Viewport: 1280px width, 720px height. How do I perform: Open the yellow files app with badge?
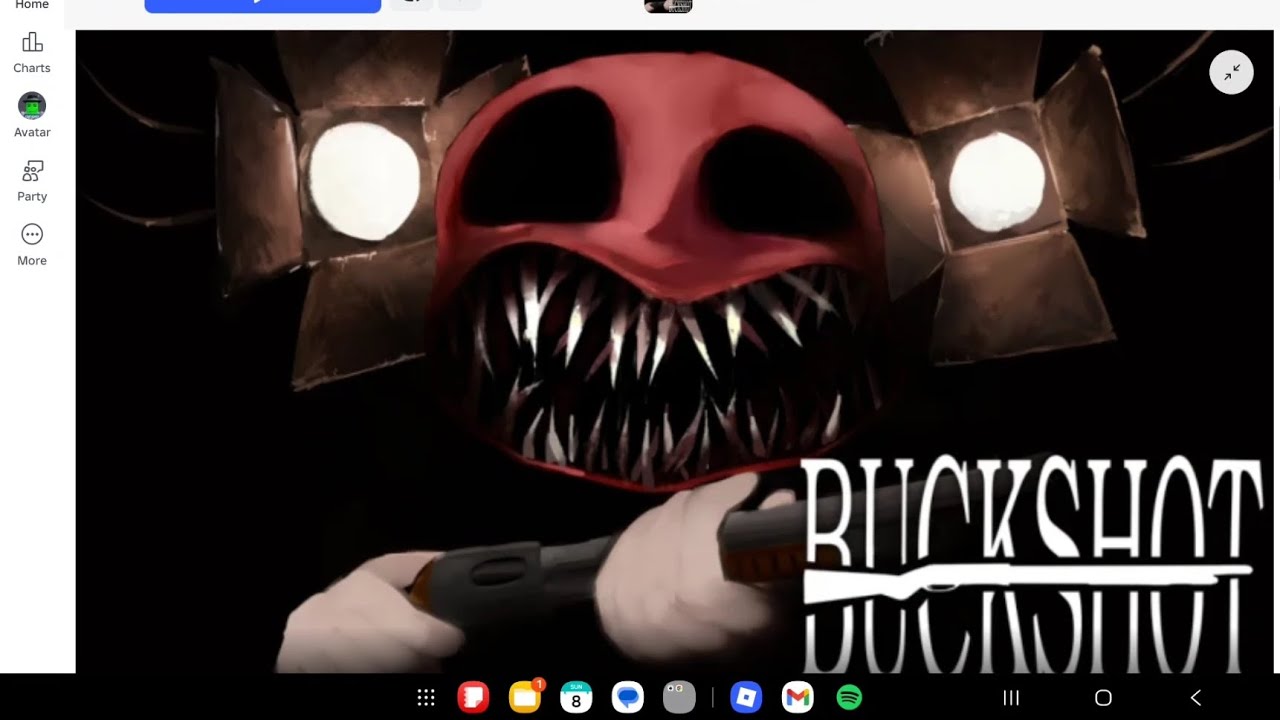coord(525,697)
